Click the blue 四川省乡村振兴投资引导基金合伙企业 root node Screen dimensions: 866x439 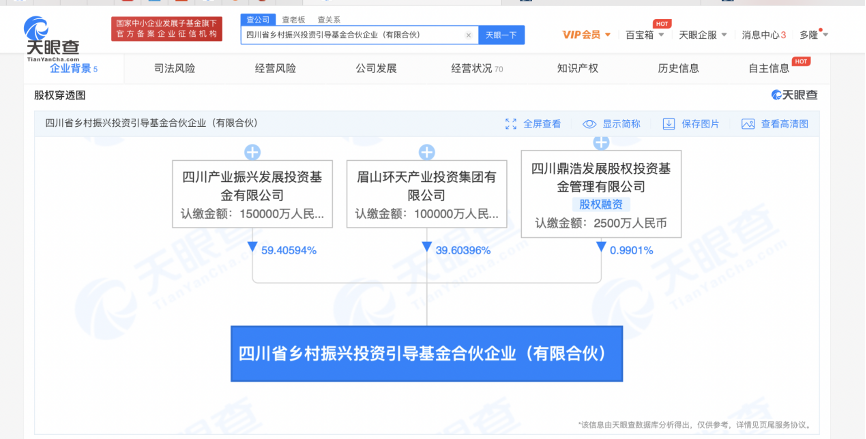tap(426, 353)
